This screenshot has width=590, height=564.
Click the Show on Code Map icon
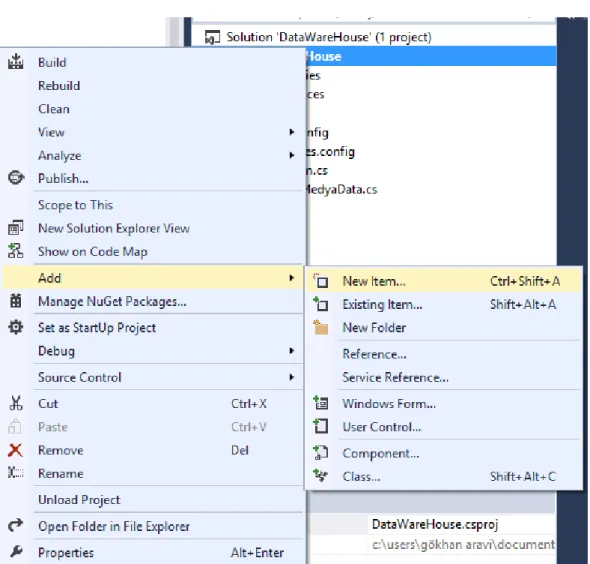click(x=15, y=251)
